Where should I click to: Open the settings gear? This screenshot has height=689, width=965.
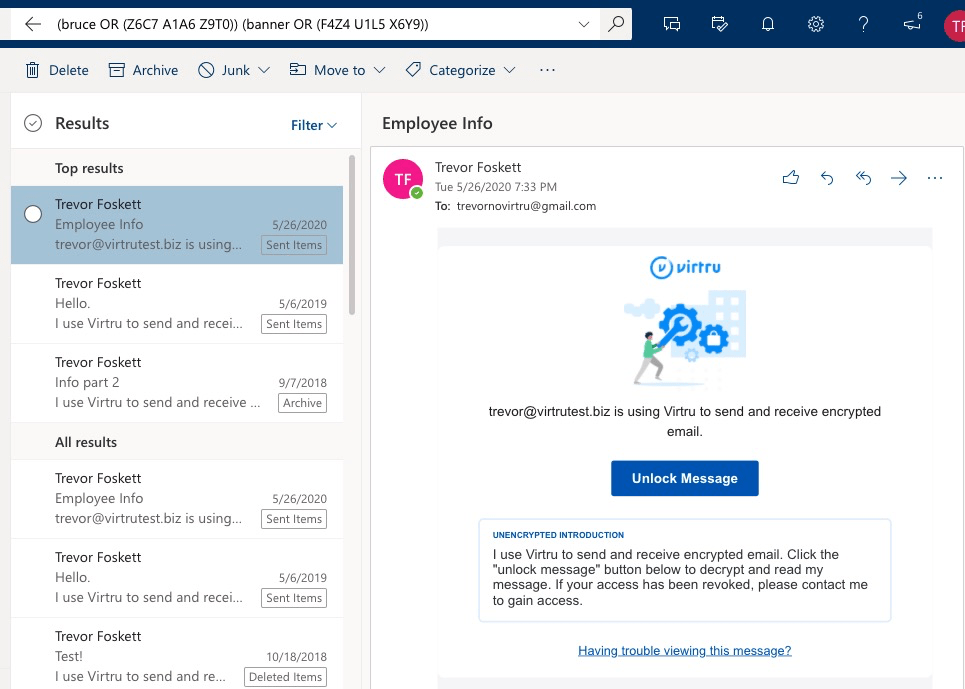click(816, 25)
